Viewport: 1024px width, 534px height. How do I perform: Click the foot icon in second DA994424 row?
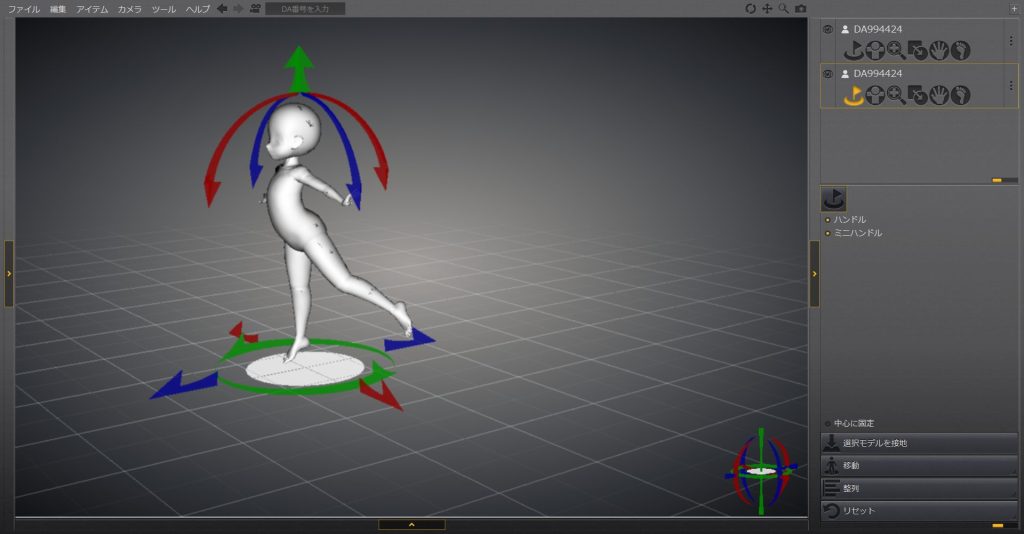[x=960, y=95]
